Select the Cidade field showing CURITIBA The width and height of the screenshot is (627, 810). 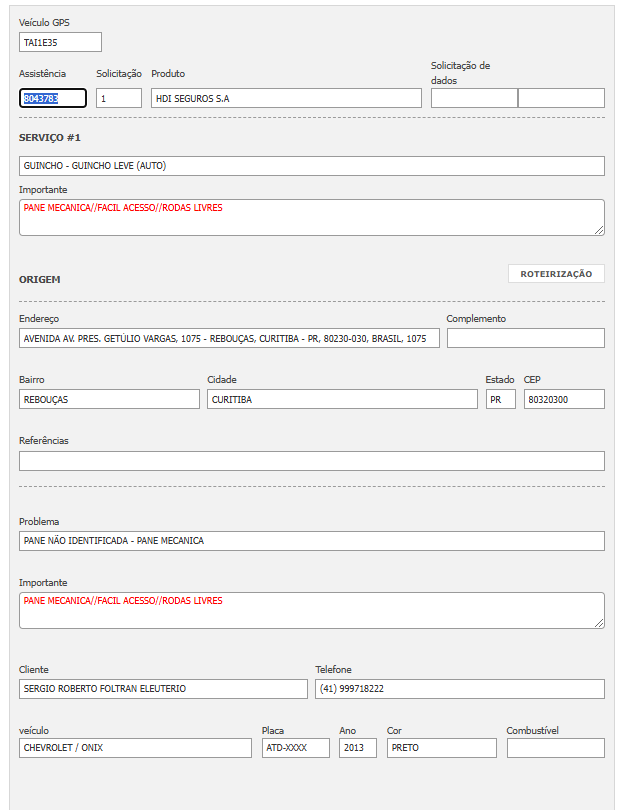tap(342, 399)
